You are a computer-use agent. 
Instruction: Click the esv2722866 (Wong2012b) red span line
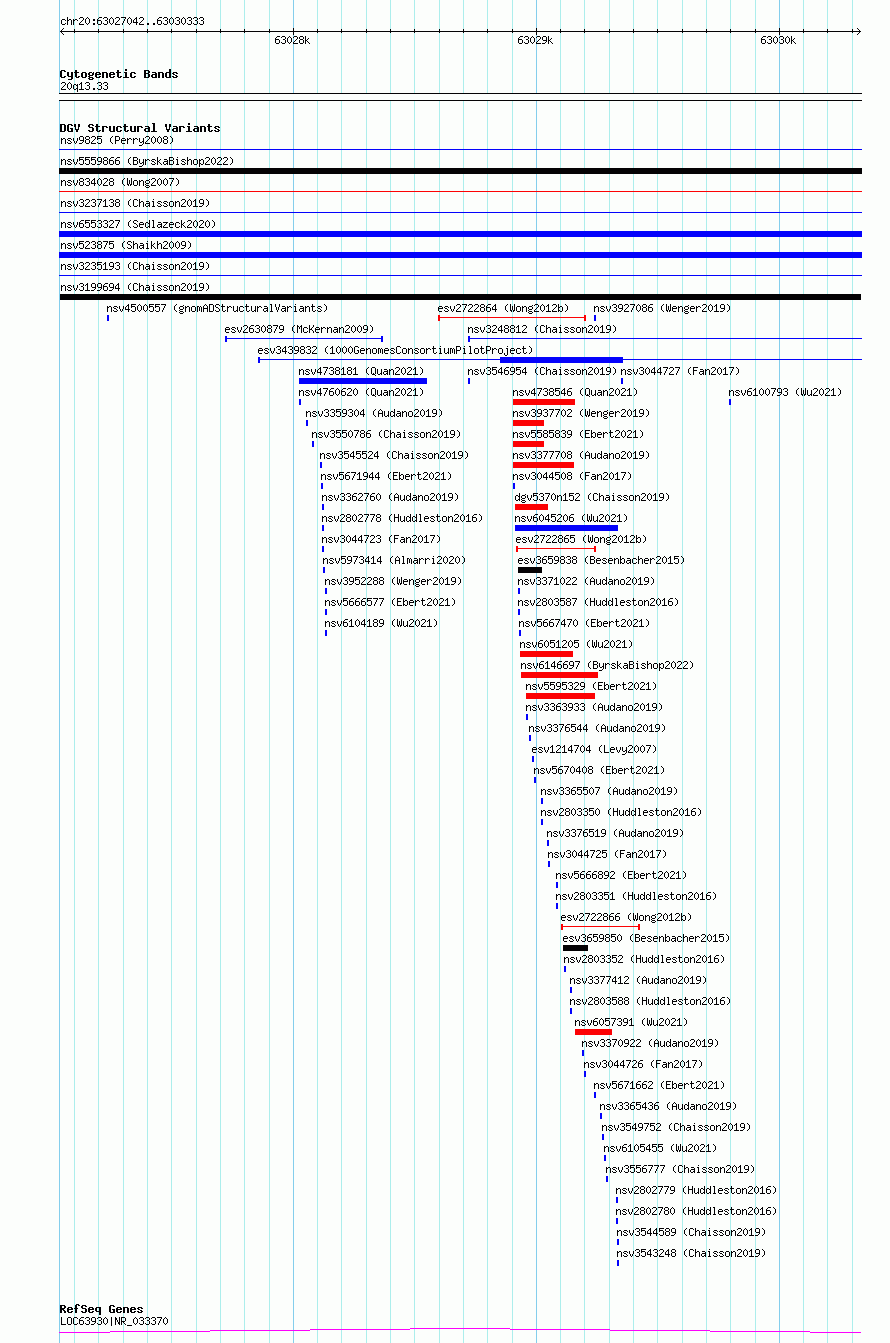coord(600,927)
